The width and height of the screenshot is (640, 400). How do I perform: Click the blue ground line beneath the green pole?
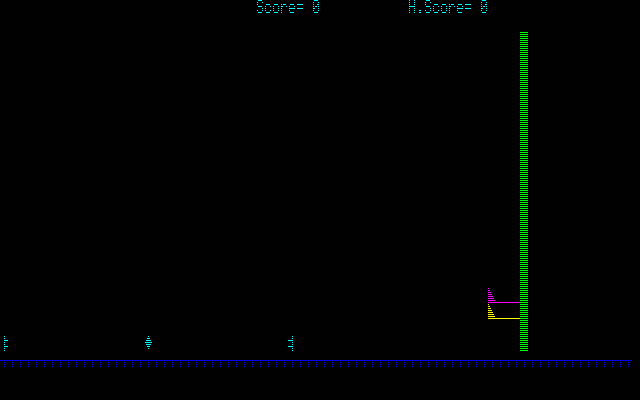coord(524,362)
